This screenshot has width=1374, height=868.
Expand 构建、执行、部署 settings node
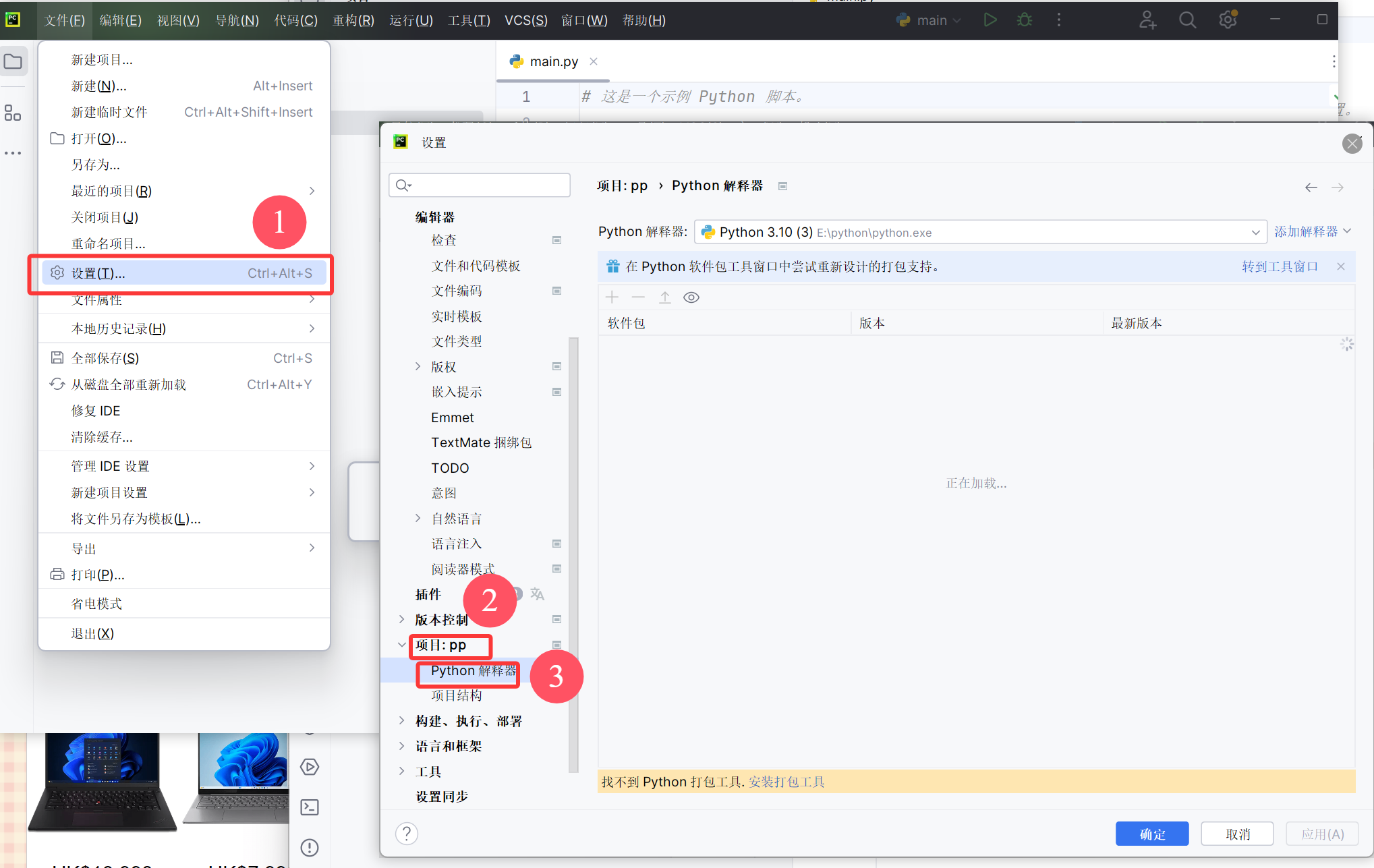tap(402, 720)
